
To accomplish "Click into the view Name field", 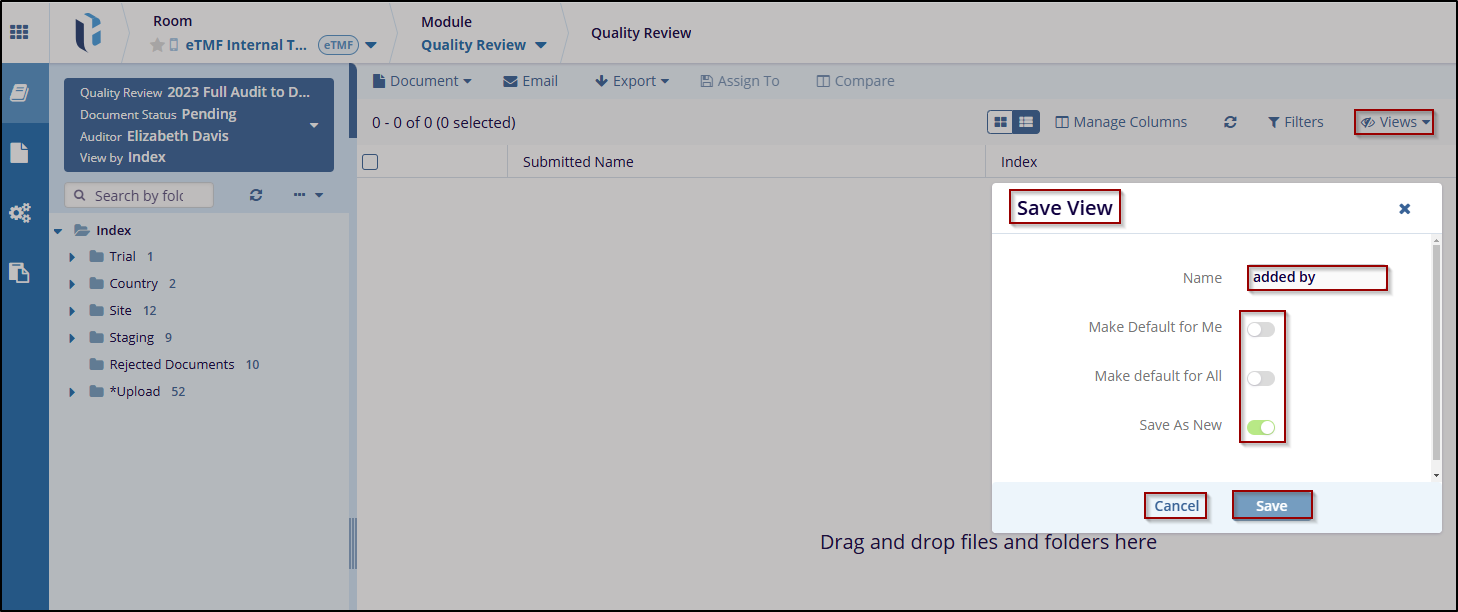I will (1317, 278).
